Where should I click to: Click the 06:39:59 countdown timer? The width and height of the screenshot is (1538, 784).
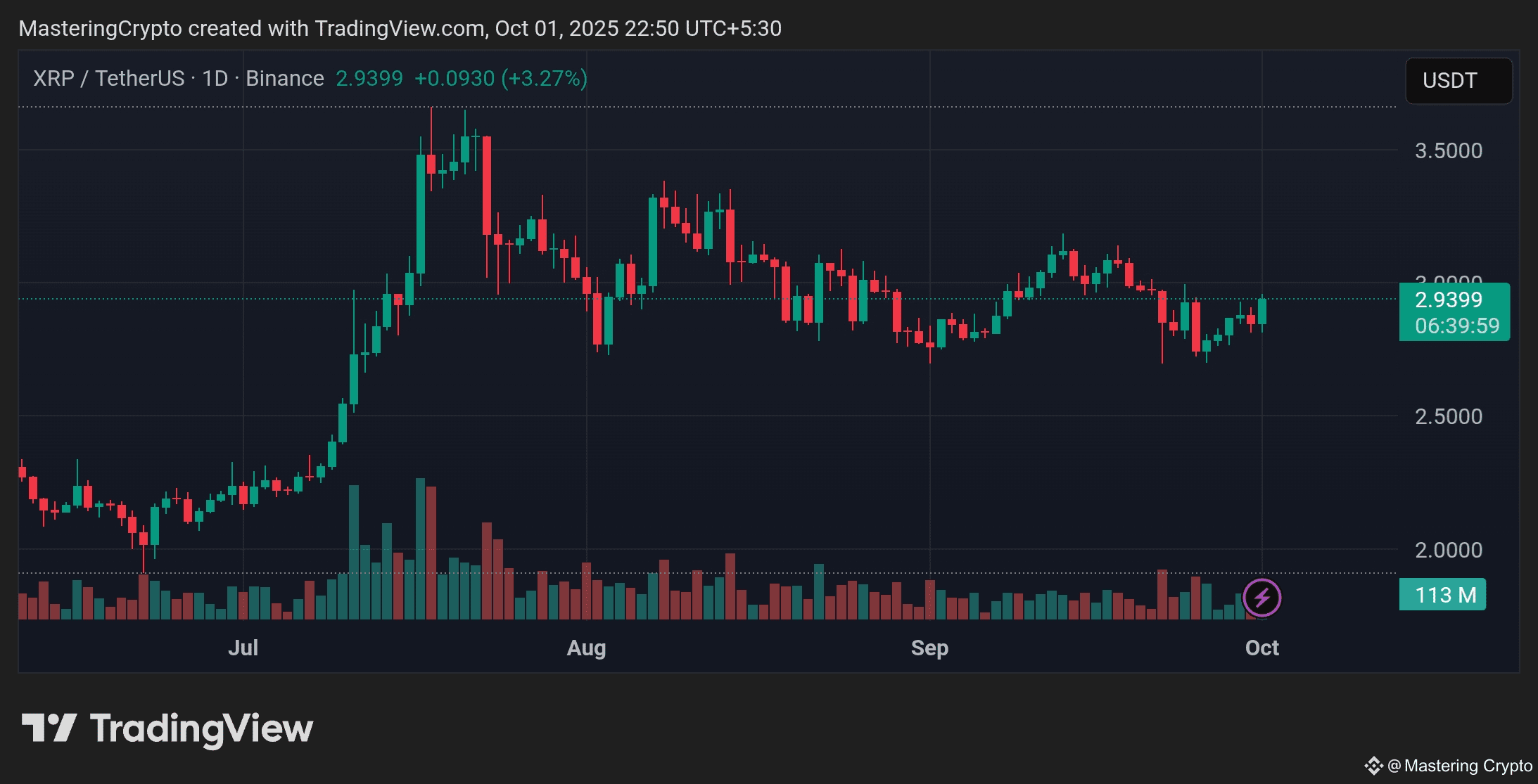tap(1456, 326)
